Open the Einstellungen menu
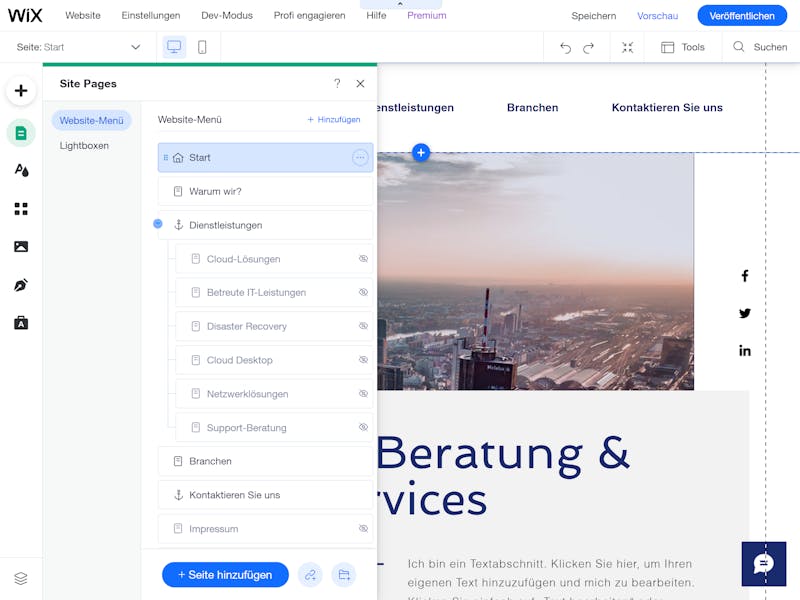 click(x=151, y=15)
